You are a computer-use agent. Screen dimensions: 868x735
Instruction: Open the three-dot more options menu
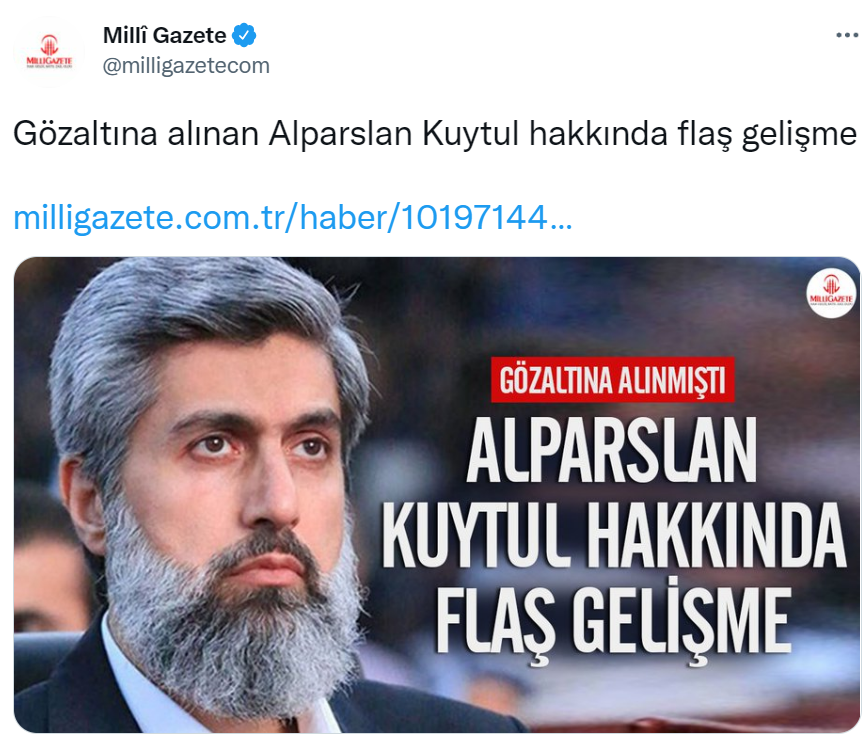point(846,35)
